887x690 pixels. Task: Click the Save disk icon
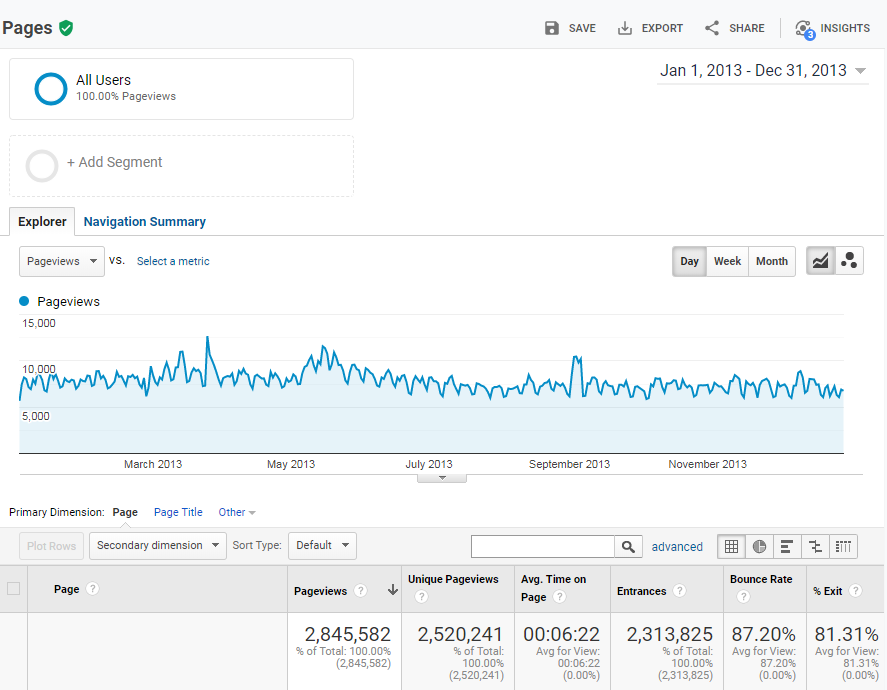[x=552, y=28]
